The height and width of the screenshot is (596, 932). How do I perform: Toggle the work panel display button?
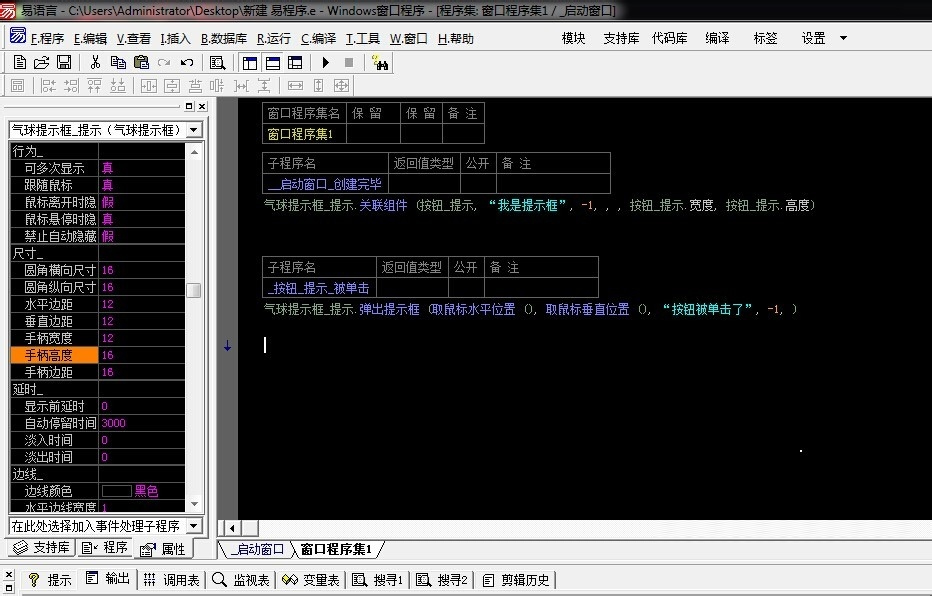click(x=250, y=62)
